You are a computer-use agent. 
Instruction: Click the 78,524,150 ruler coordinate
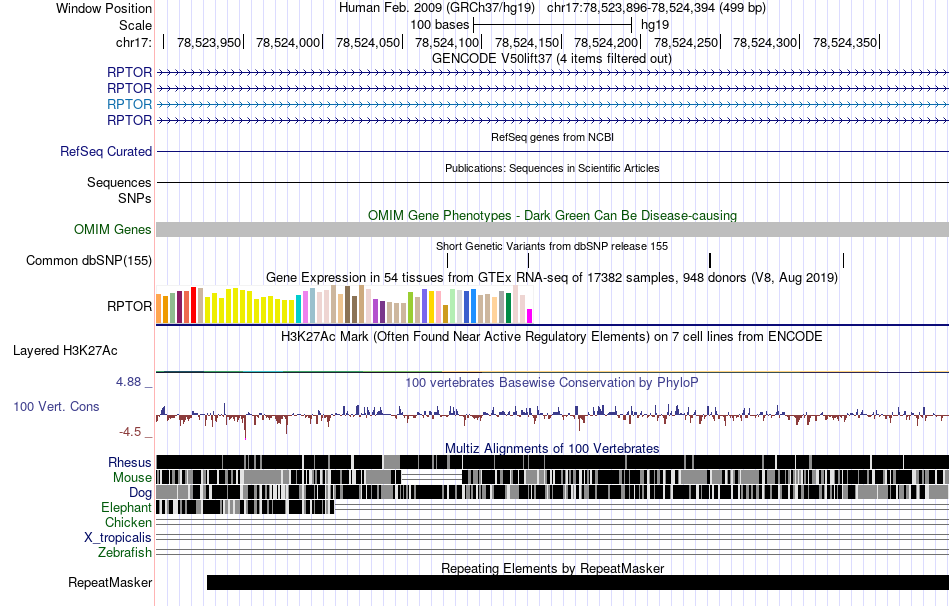[527, 42]
